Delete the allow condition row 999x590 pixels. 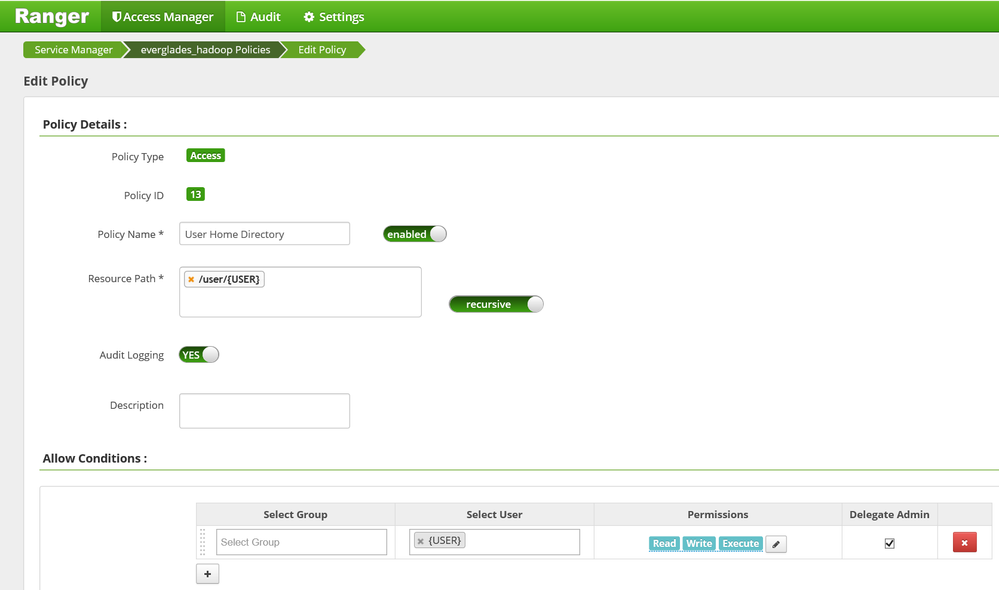tap(965, 543)
